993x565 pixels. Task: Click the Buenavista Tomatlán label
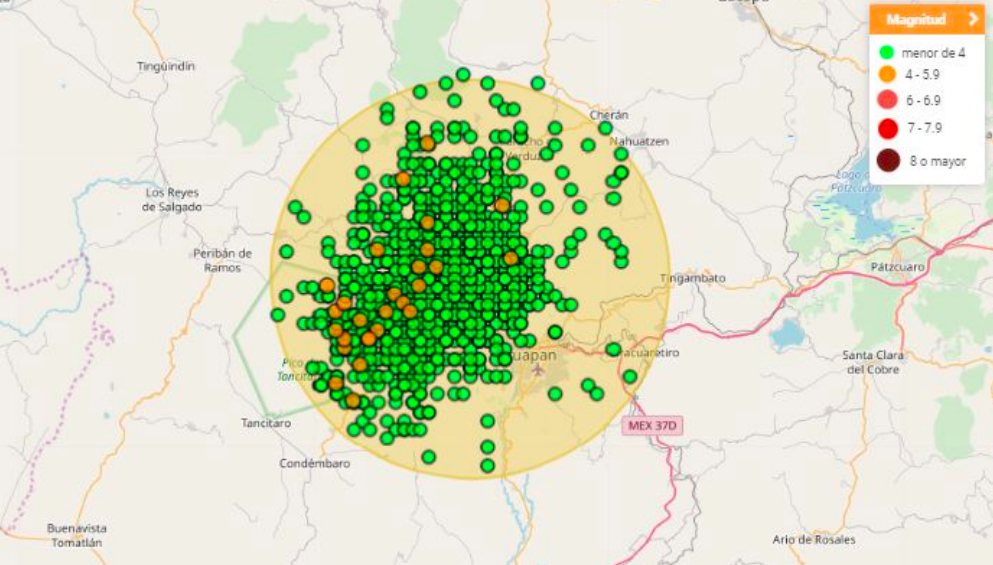point(76,535)
